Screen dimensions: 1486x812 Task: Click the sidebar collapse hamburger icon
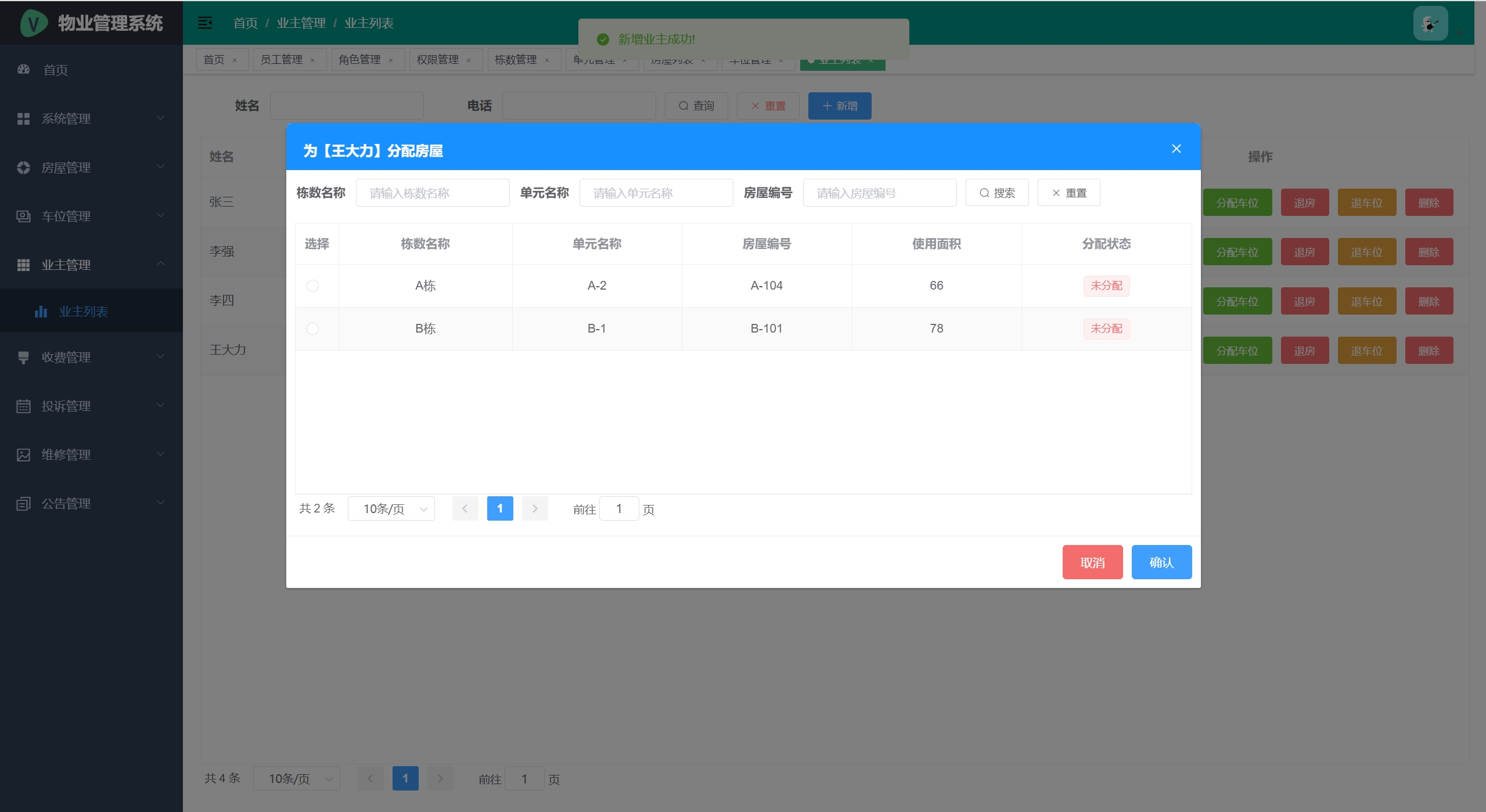point(204,23)
